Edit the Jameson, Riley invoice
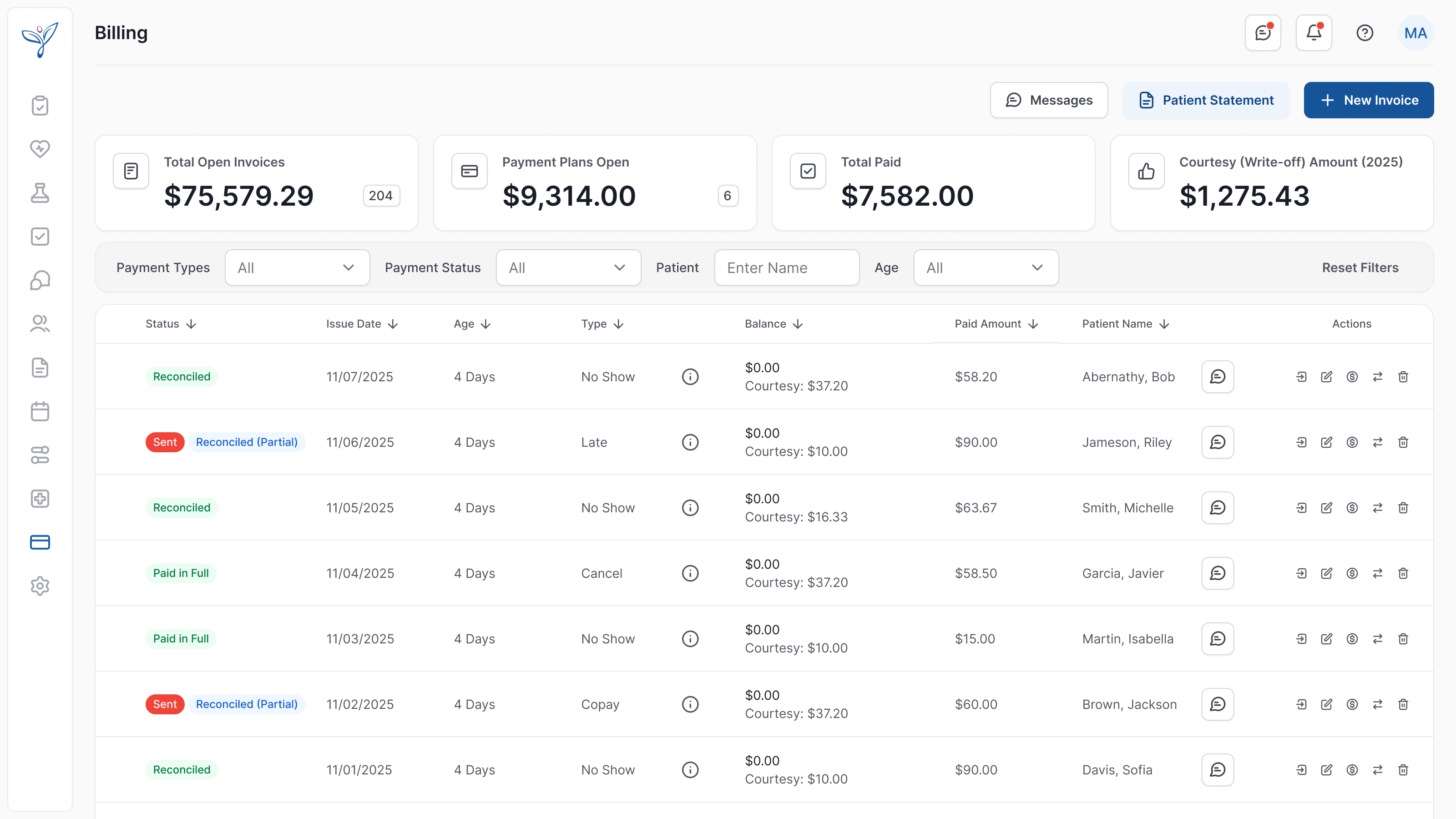Image resolution: width=1456 pixels, height=819 pixels. tap(1327, 442)
